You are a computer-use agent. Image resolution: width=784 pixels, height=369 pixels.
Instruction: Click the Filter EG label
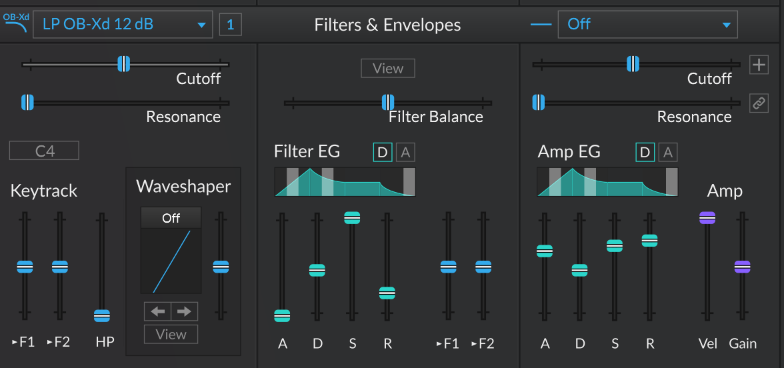tap(307, 152)
